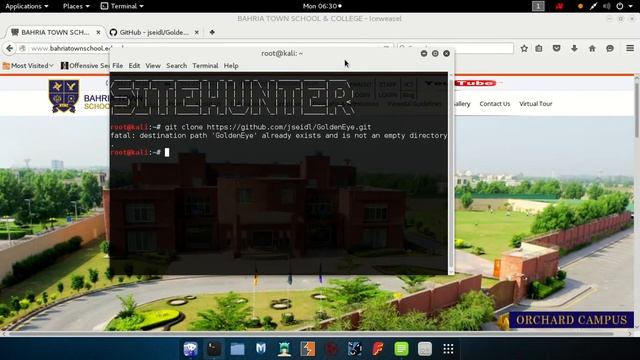Open terminal Search menu
This screenshot has height=360, width=640.
[176, 66]
